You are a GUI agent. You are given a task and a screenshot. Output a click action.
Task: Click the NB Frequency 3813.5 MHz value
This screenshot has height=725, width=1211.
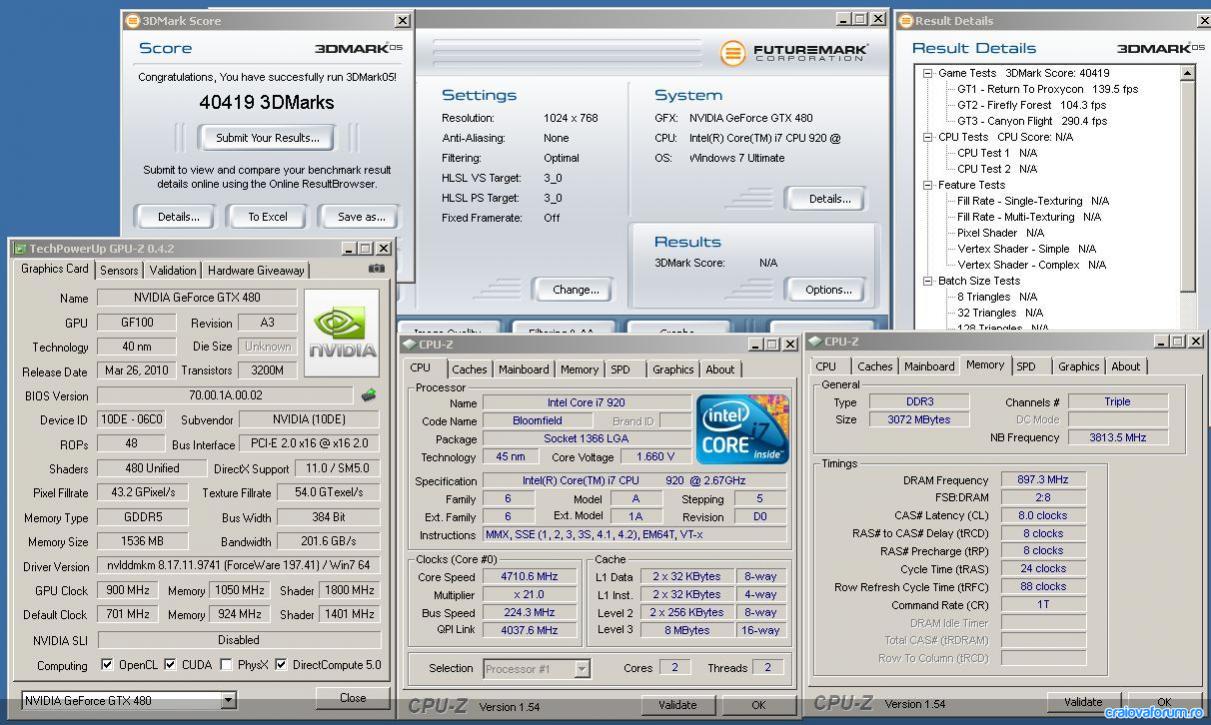[1118, 438]
